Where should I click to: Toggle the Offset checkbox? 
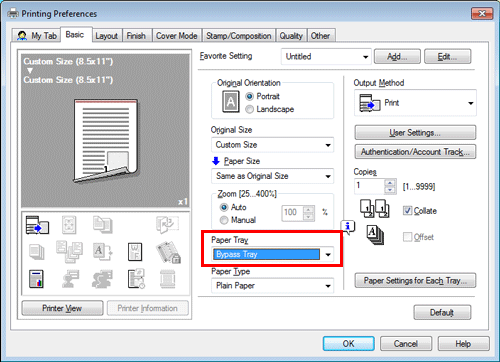tap(407, 237)
